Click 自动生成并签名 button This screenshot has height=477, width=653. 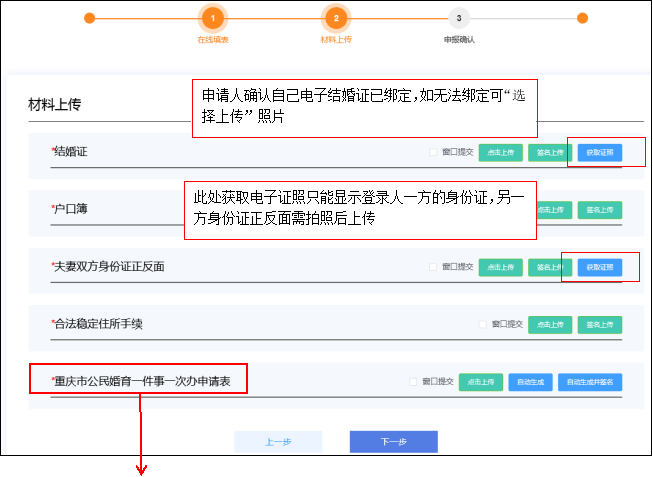590,381
